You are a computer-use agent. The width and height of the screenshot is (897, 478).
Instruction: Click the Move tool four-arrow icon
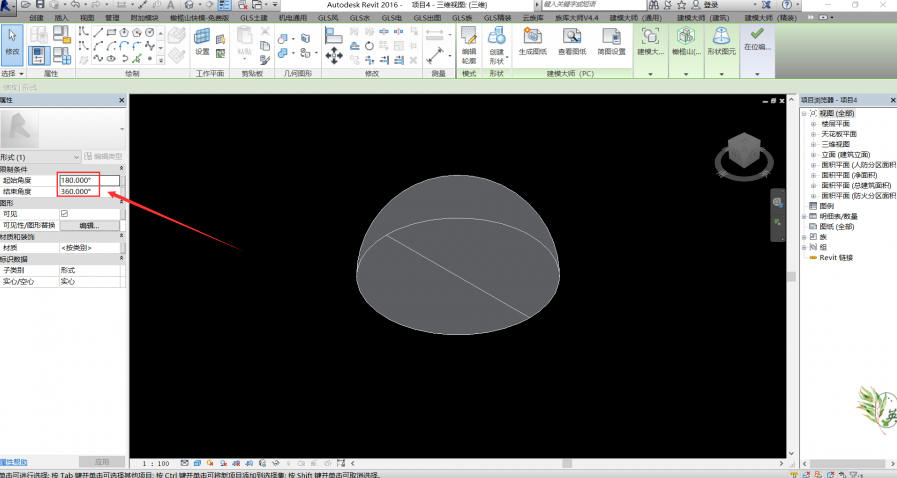coord(334,55)
